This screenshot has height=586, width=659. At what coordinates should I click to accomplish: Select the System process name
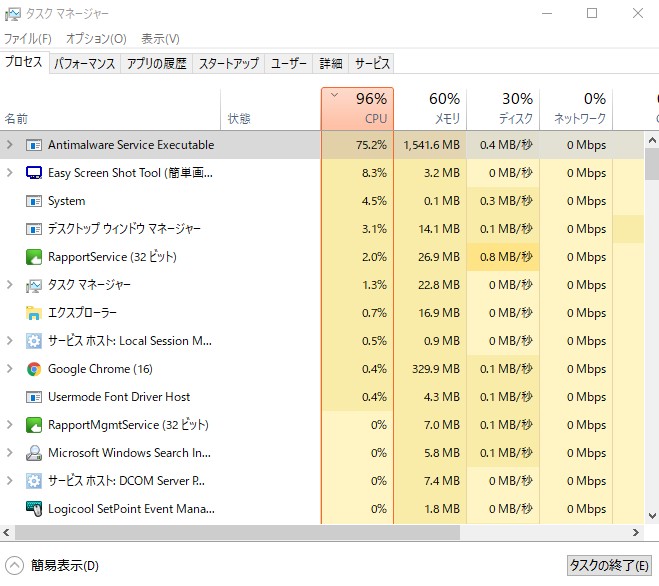[x=67, y=201]
